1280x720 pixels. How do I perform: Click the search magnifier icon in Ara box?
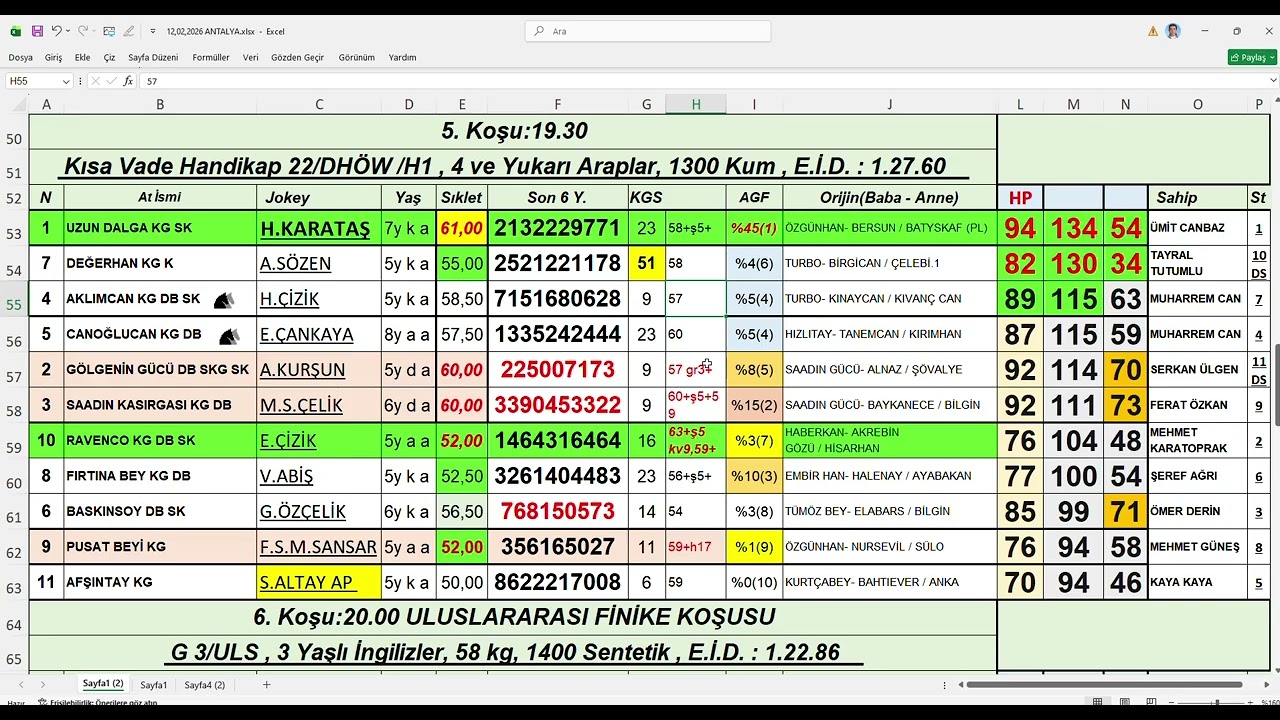tap(540, 31)
